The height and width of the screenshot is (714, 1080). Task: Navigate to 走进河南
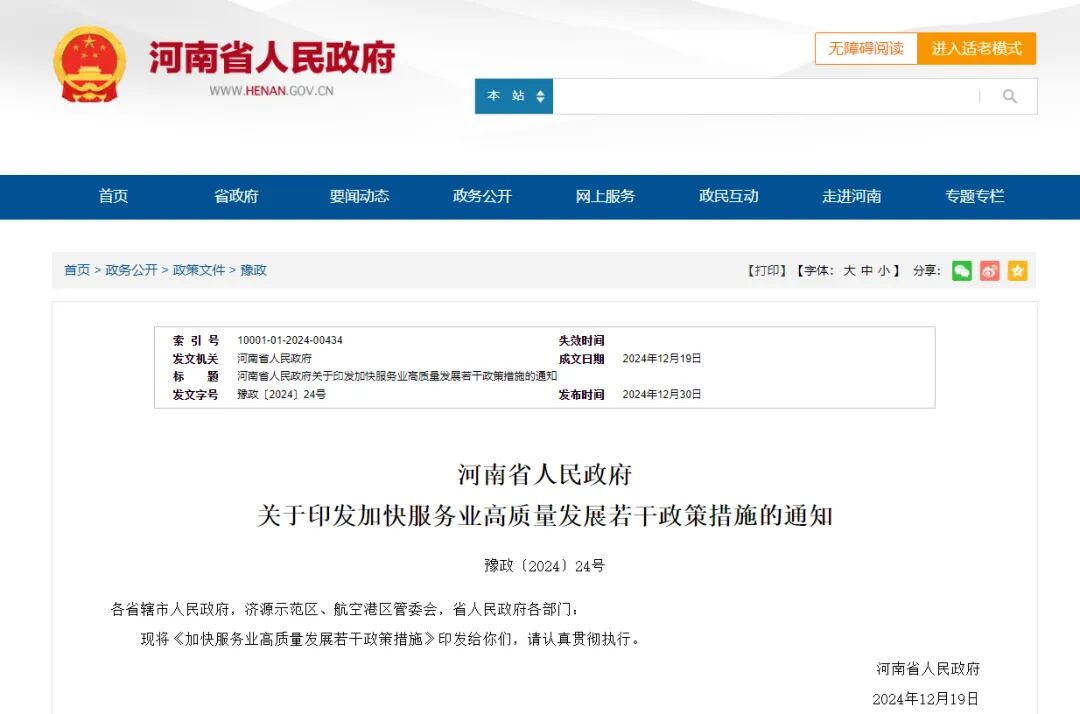pos(851,197)
